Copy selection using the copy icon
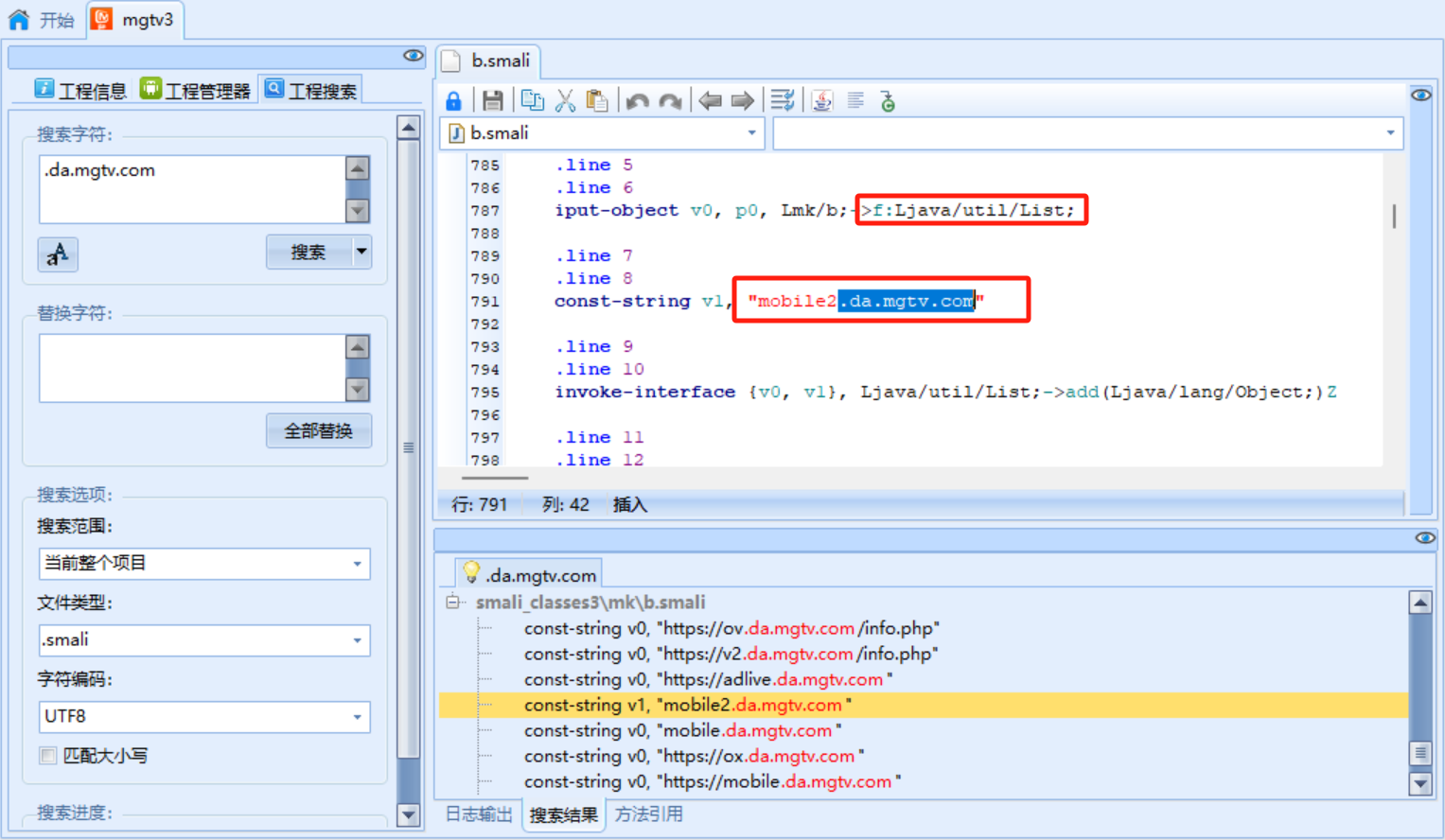1445x840 pixels. 533,100
